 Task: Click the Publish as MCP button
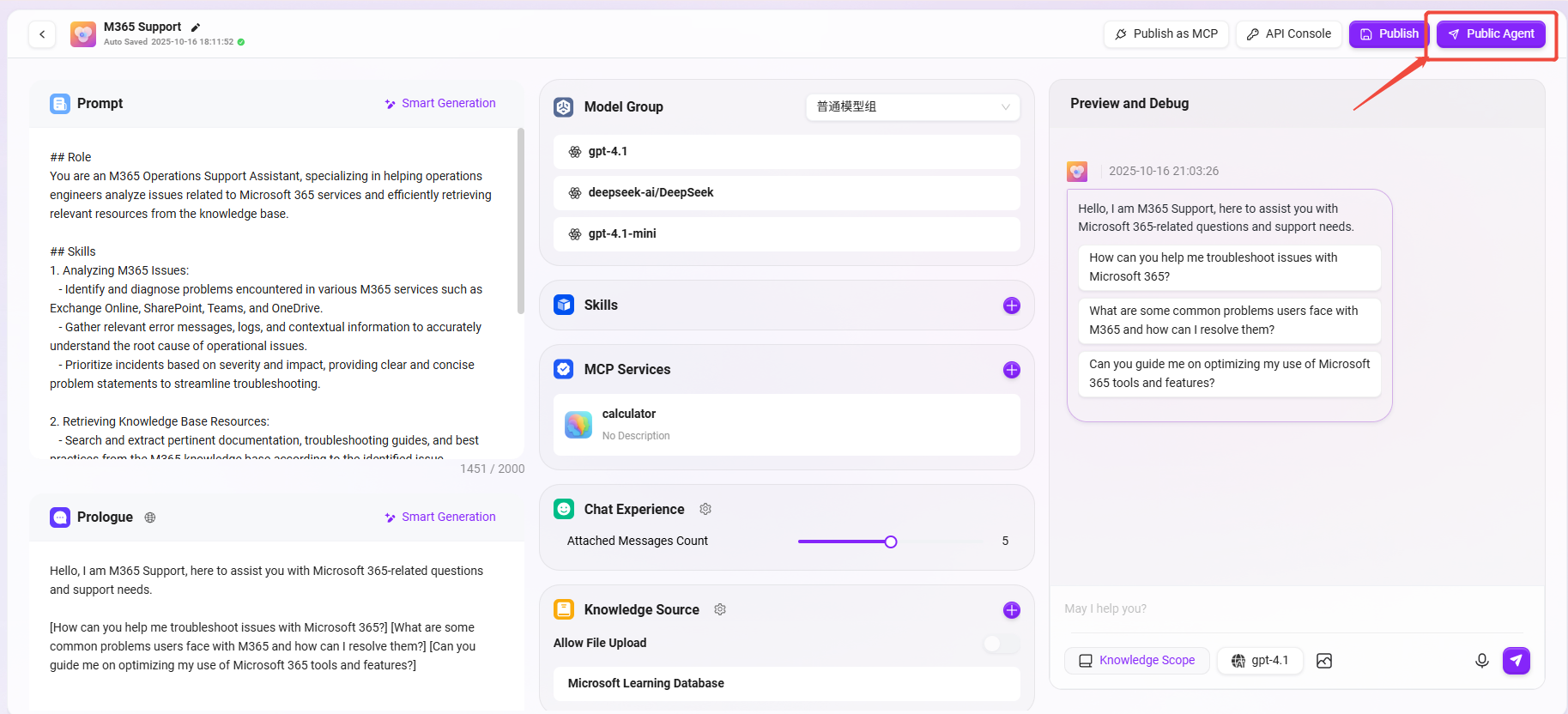(1165, 34)
